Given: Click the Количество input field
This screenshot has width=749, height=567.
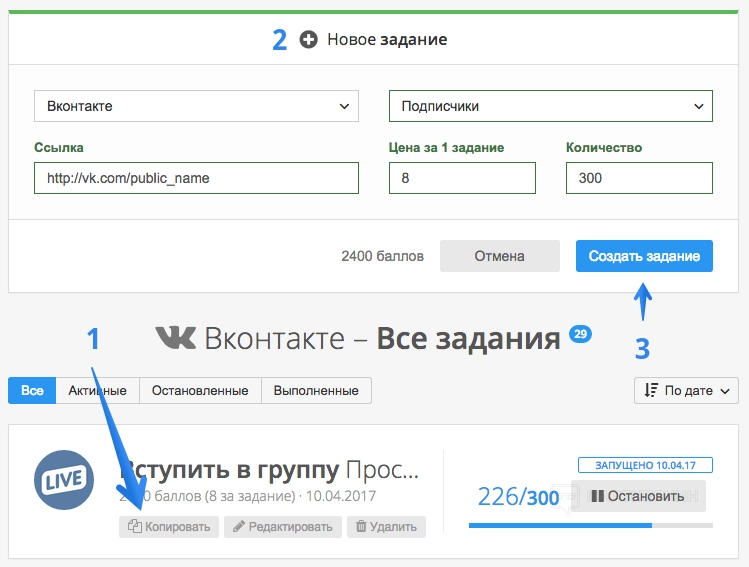Looking at the screenshot, I should (639, 178).
